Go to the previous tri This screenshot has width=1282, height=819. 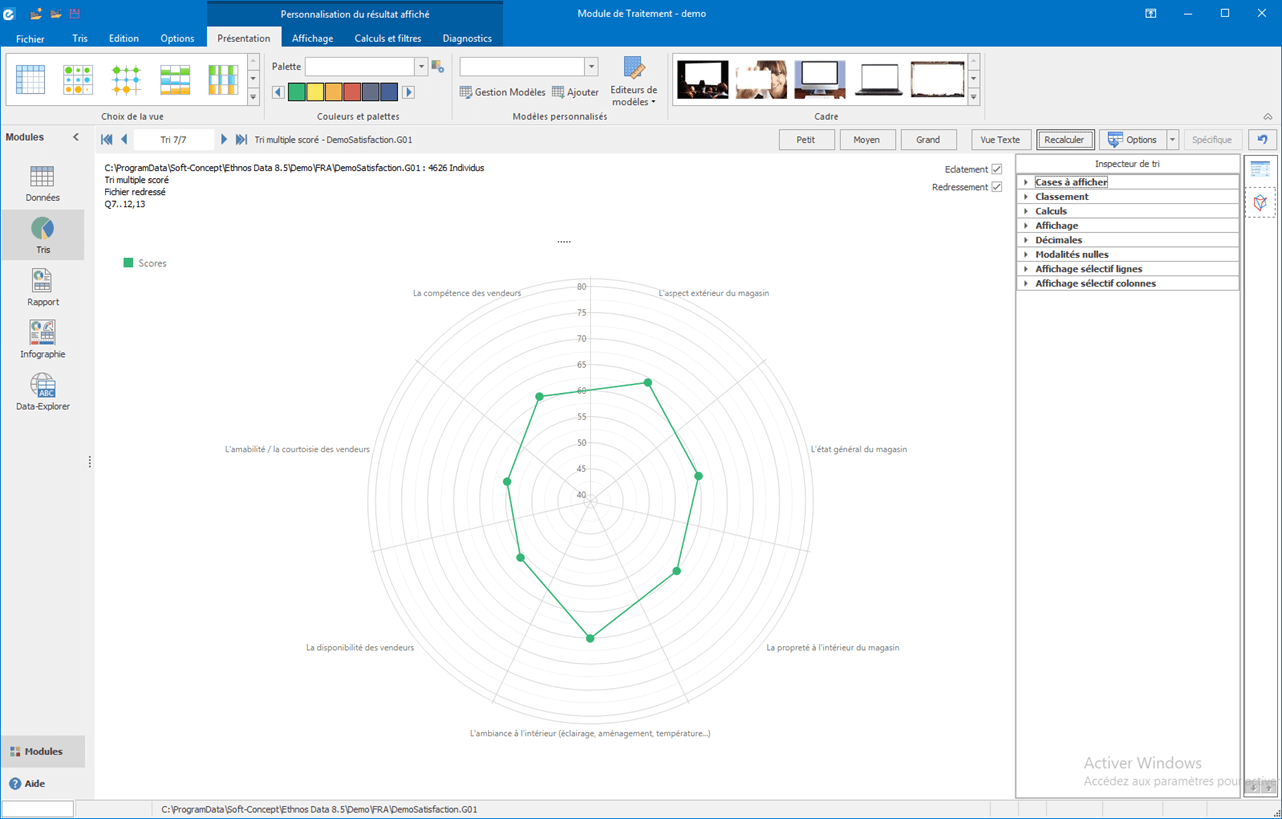(124, 140)
